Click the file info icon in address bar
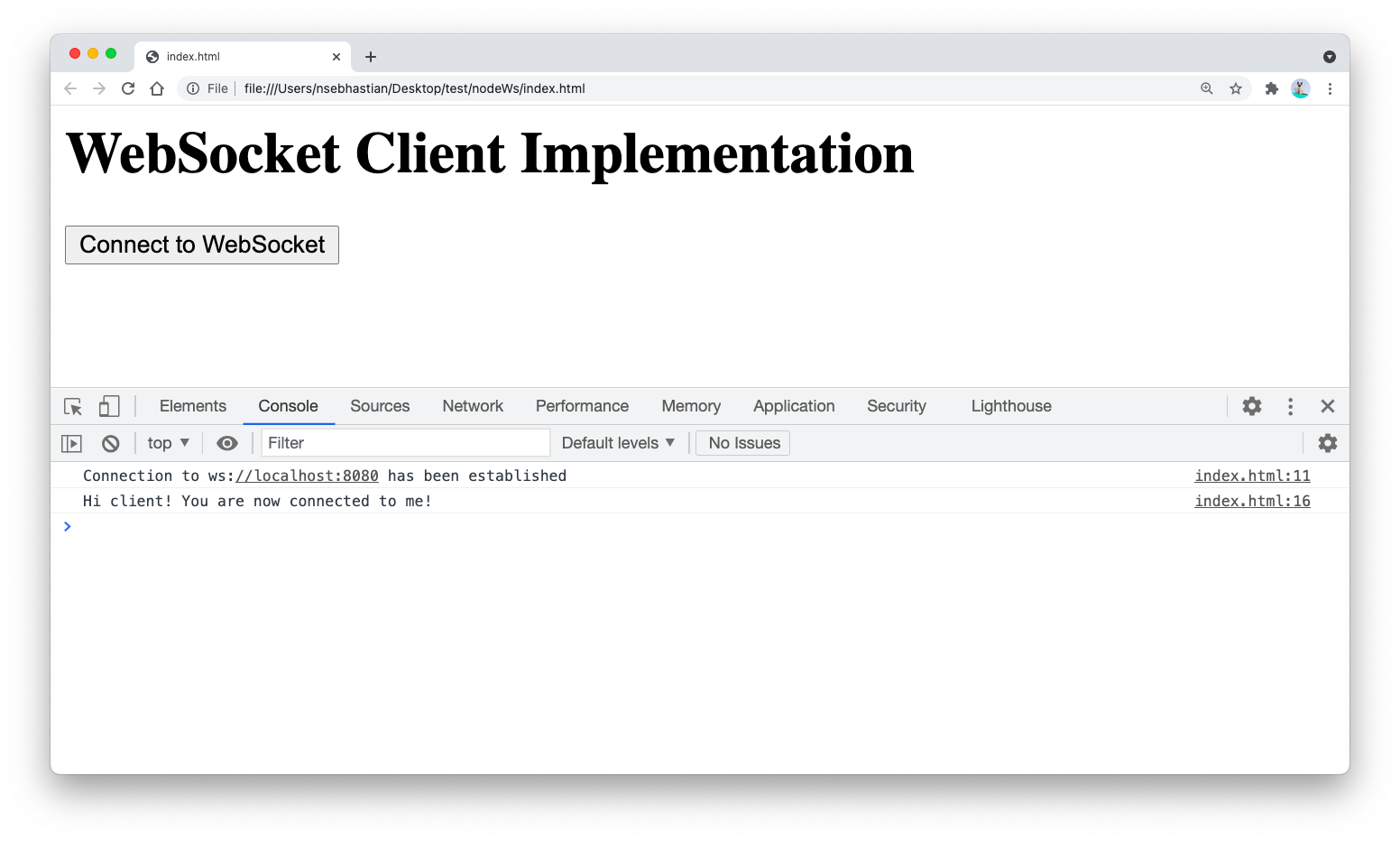 tap(193, 88)
